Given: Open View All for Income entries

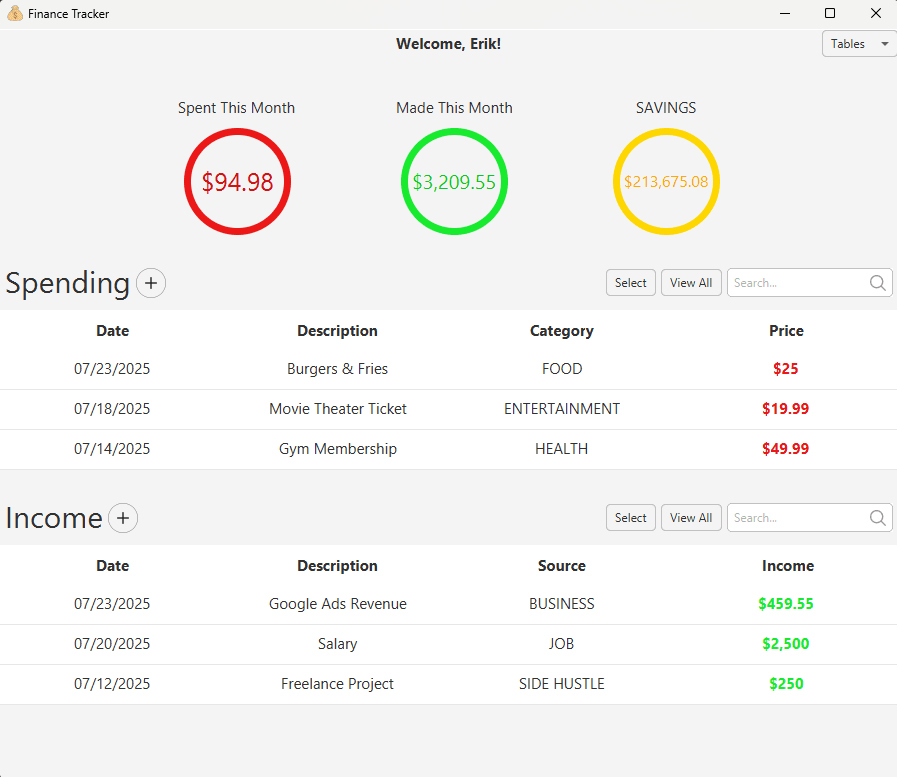Looking at the screenshot, I should click(x=690, y=518).
